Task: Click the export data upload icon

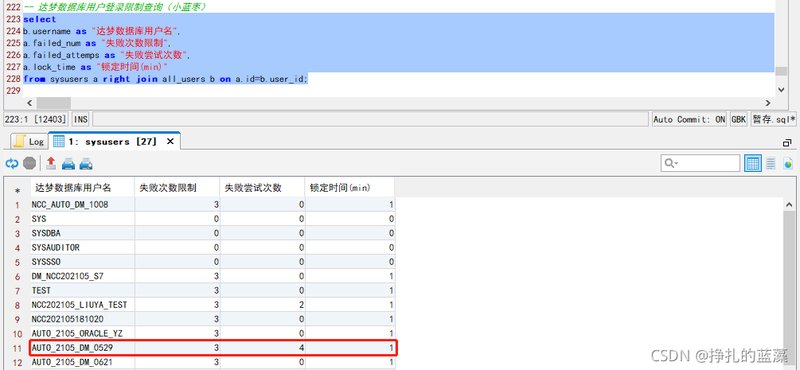Action: pos(51,163)
